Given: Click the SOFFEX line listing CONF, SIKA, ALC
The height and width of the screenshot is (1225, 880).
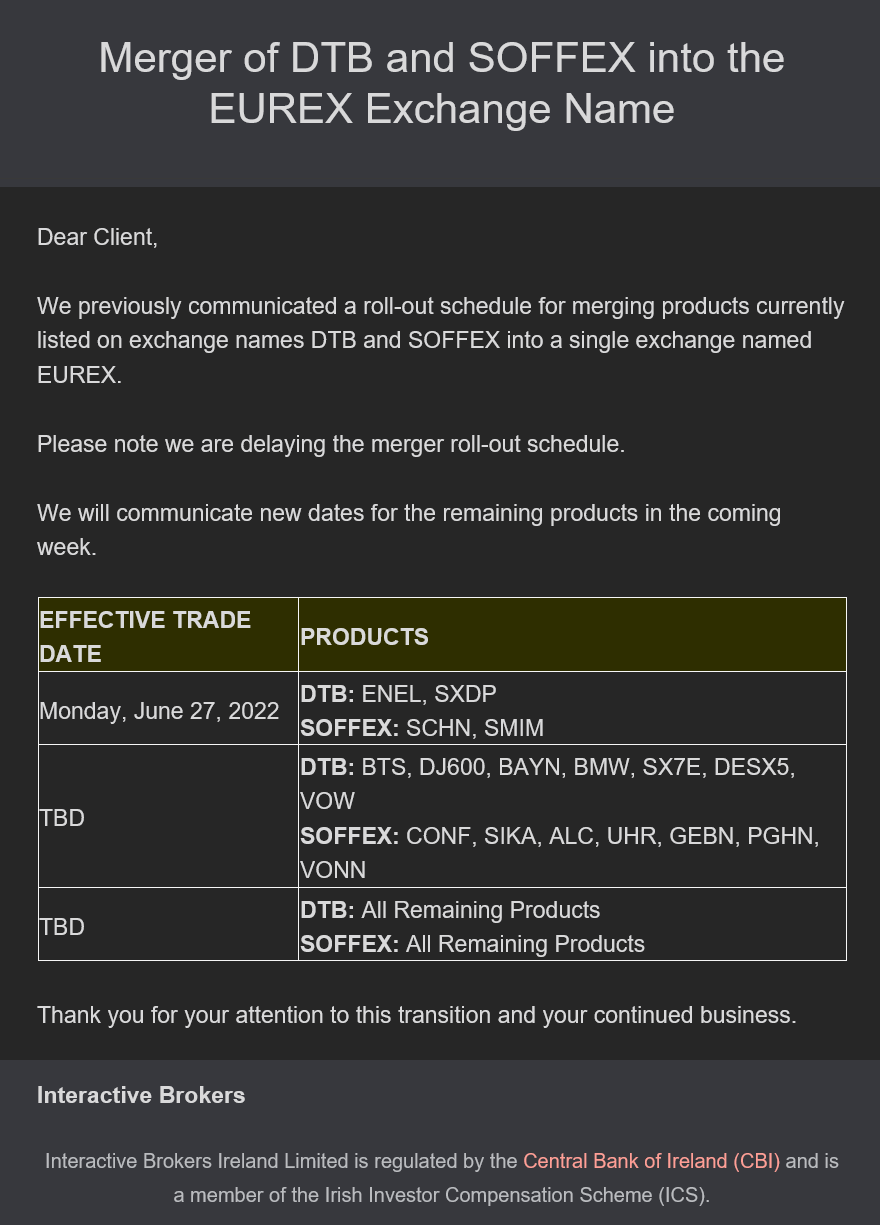Looking at the screenshot, I should pyautogui.click(x=559, y=836).
